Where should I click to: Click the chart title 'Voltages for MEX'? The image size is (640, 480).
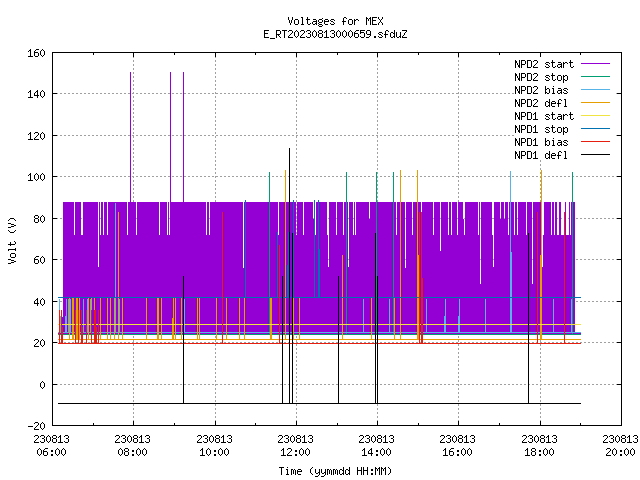click(335, 21)
